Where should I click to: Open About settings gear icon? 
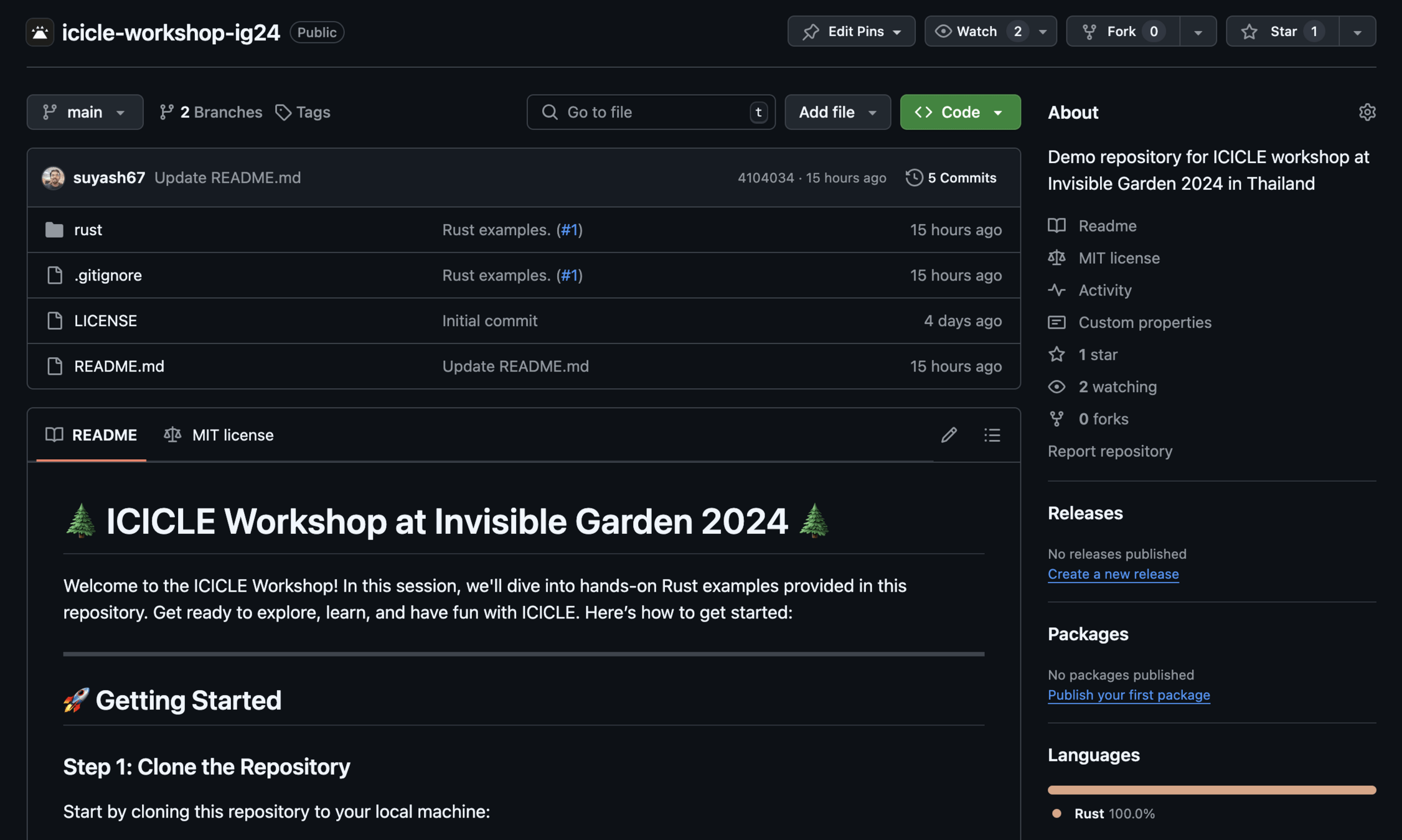point(1367,112)
